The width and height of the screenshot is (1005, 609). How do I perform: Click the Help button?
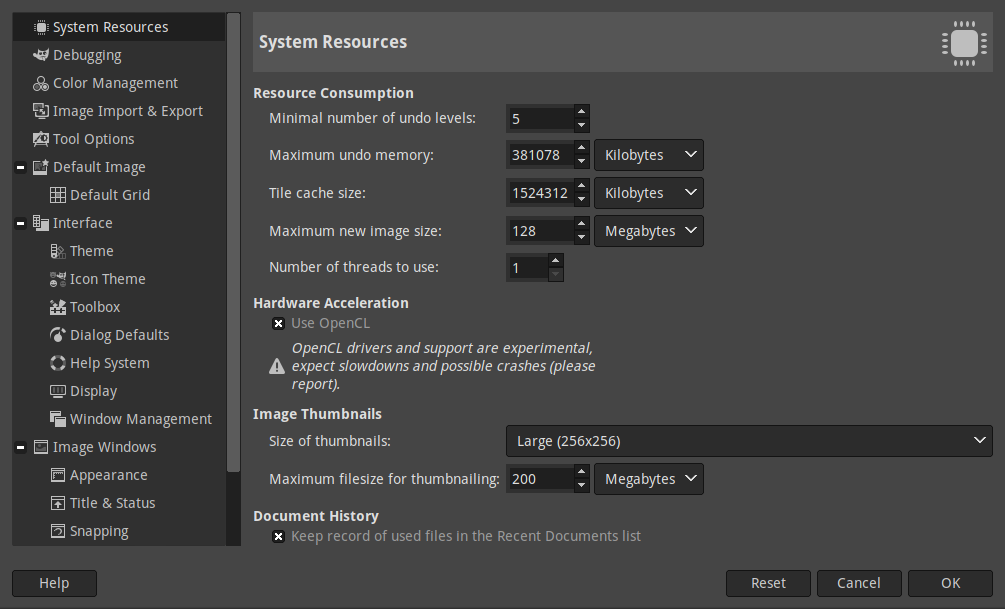54,583
